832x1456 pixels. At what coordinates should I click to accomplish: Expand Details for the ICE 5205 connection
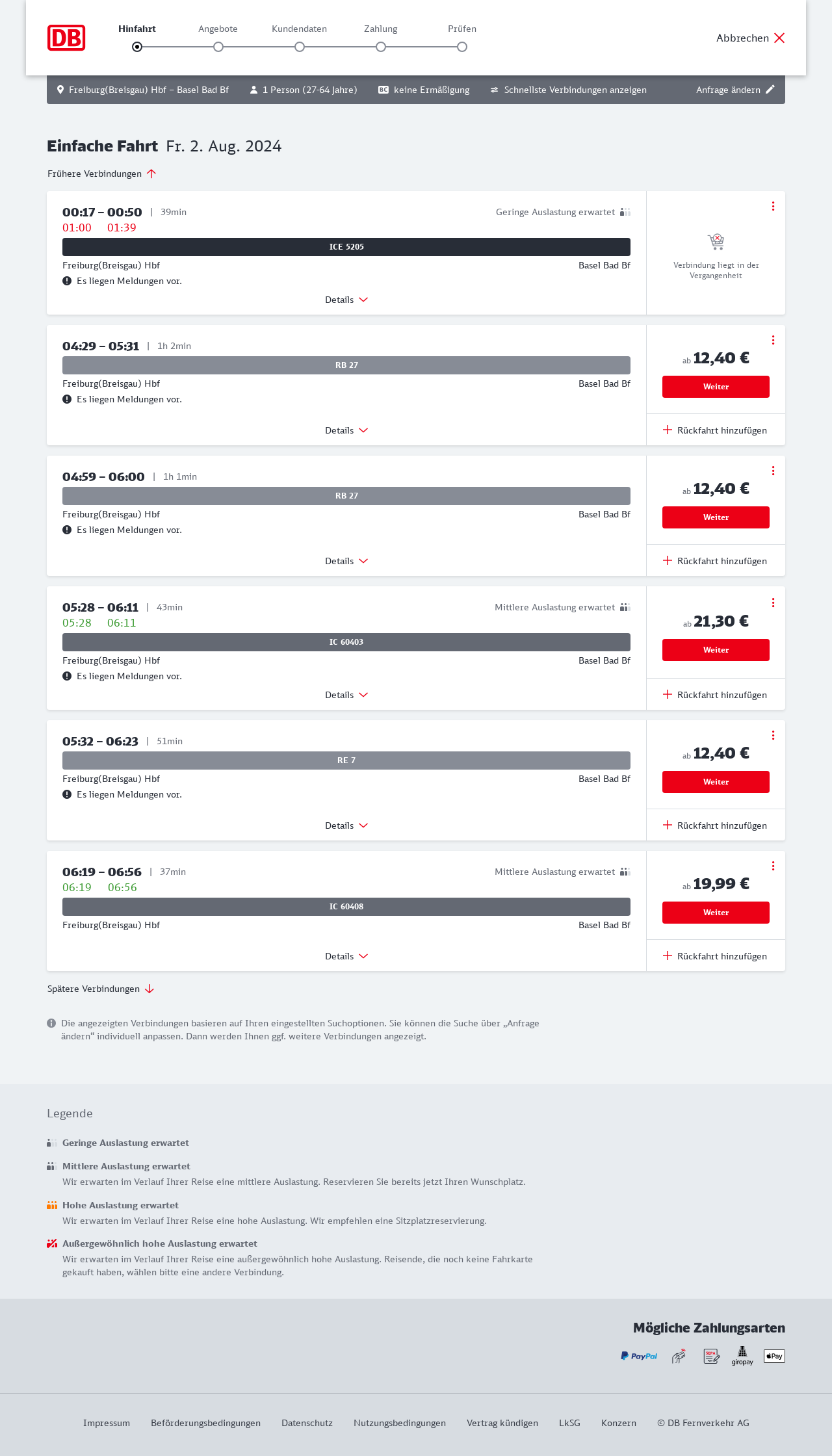pos(346,300)
